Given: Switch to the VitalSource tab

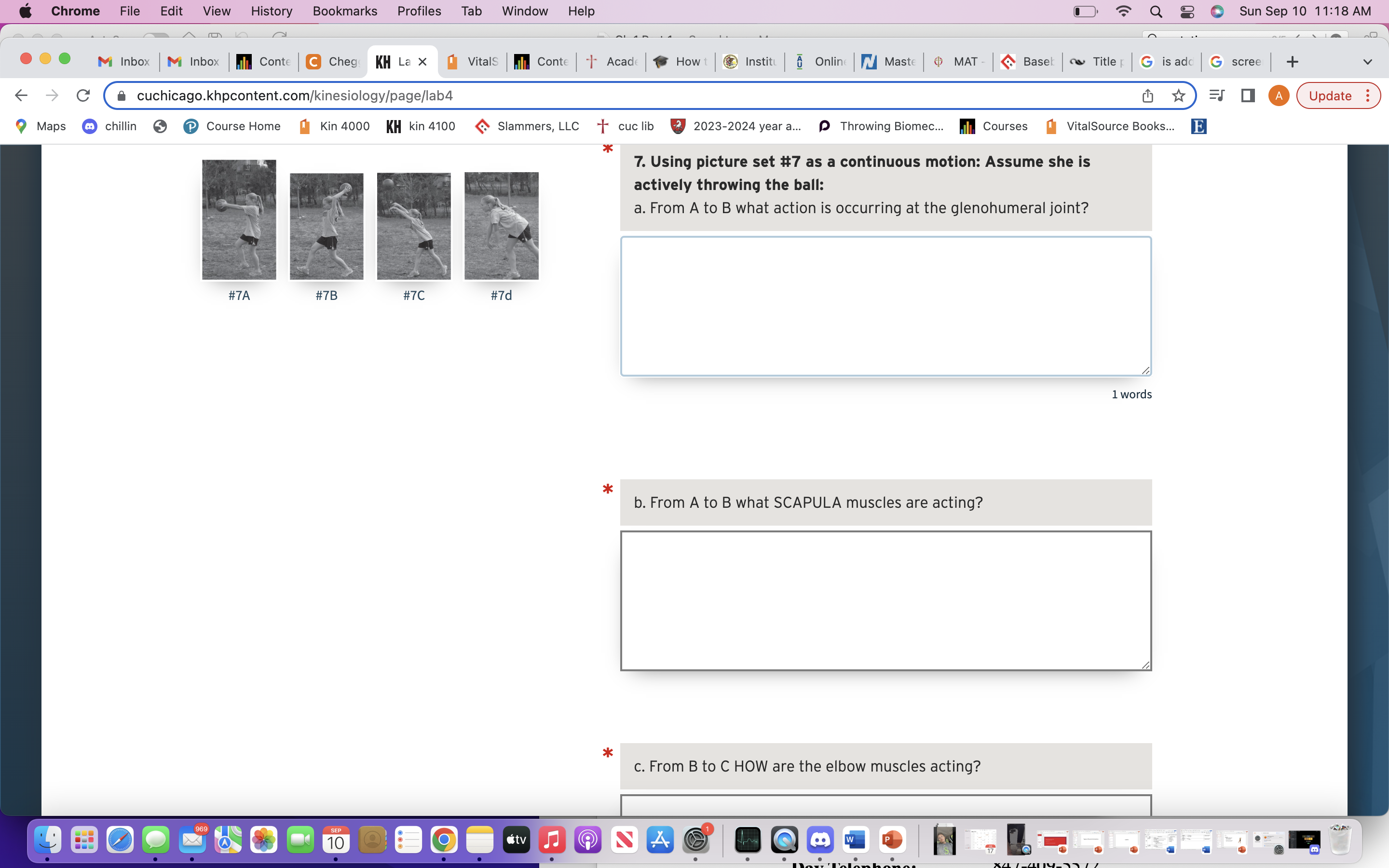Looking at the screenshot, I should 471,61.
